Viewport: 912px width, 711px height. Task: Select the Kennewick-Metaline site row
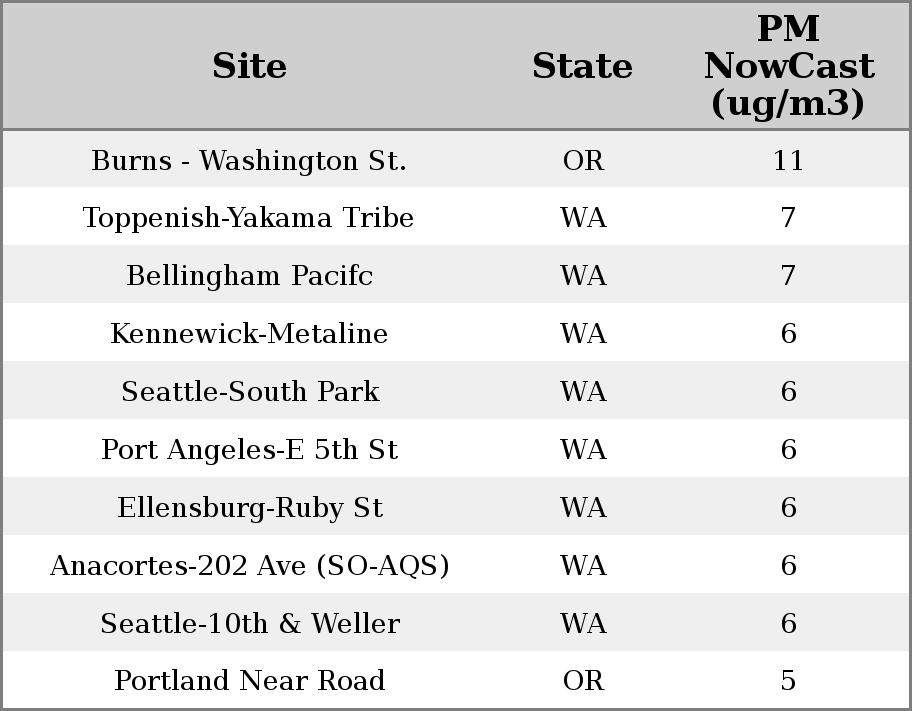(249, 334)
